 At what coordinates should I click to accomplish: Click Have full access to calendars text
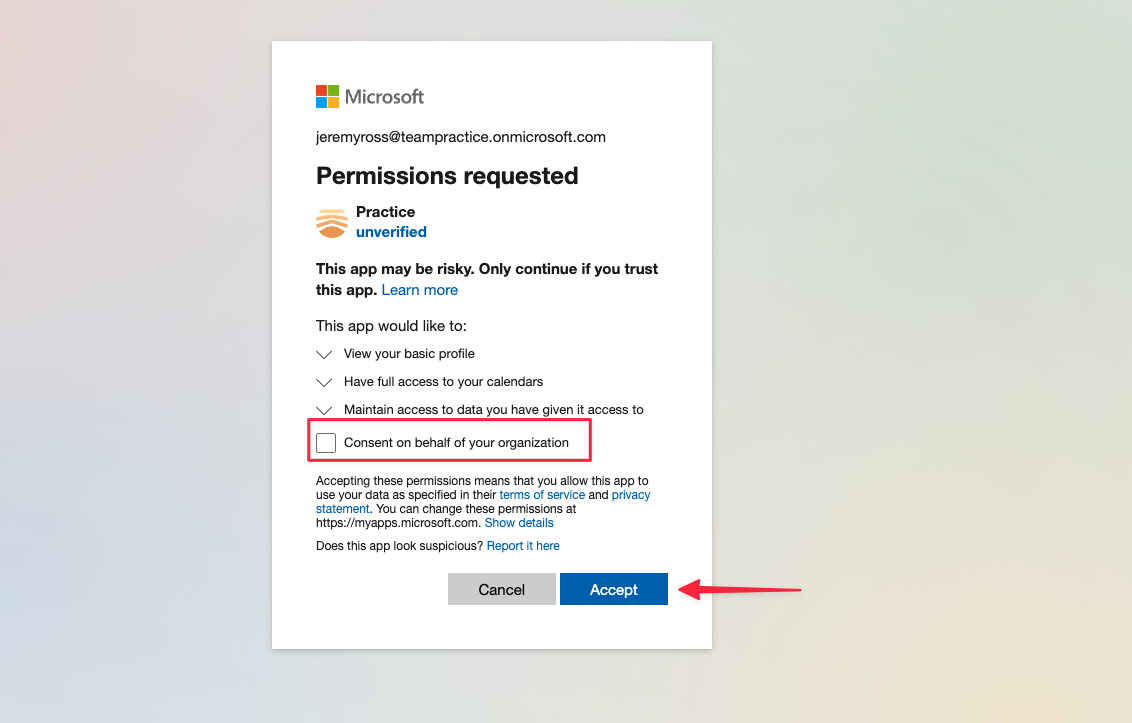coord(443,381)
